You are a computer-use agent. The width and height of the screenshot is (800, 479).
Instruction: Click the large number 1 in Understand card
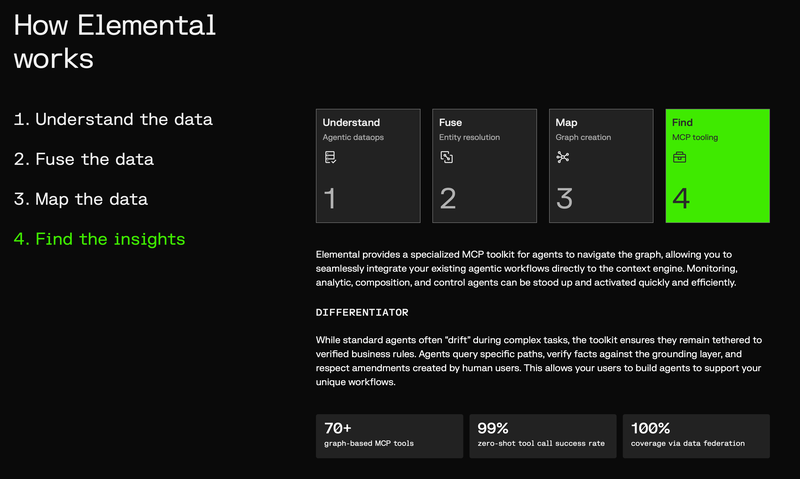(x=330, y=198)
